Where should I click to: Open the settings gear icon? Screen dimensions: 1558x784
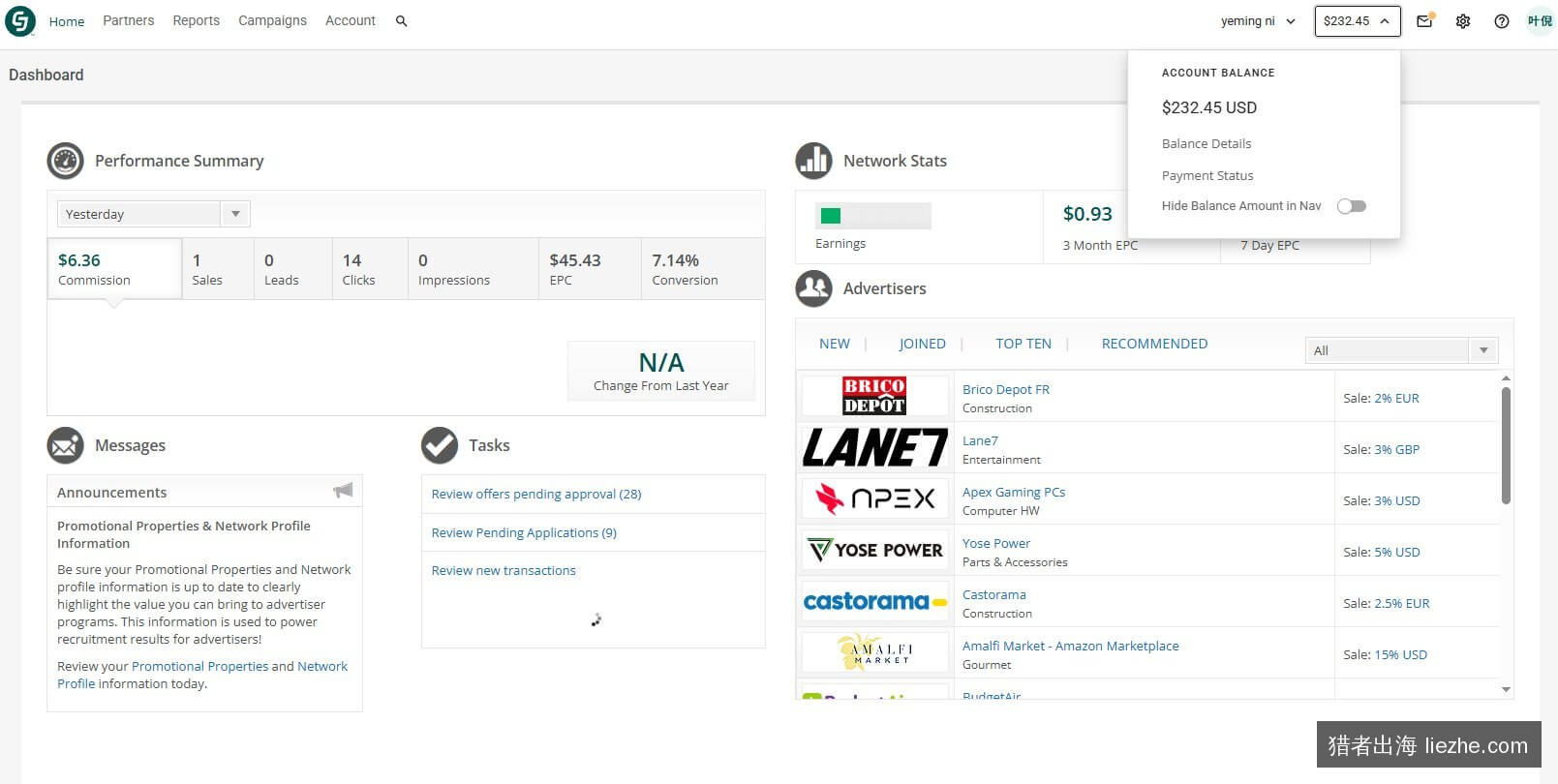[x=1463, y=20]
